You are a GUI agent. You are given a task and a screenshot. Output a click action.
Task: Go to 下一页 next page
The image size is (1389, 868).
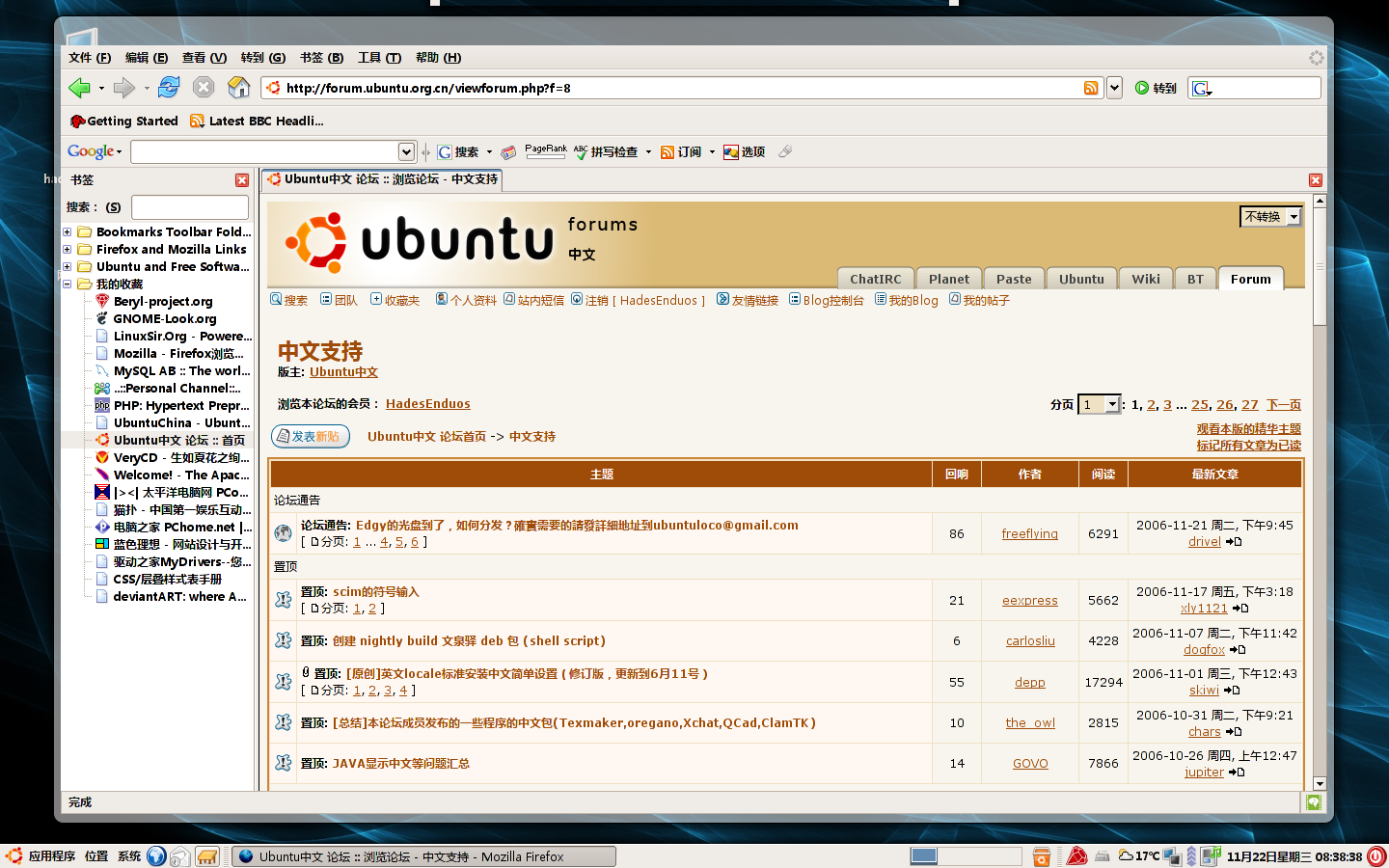click(1284, 405)
